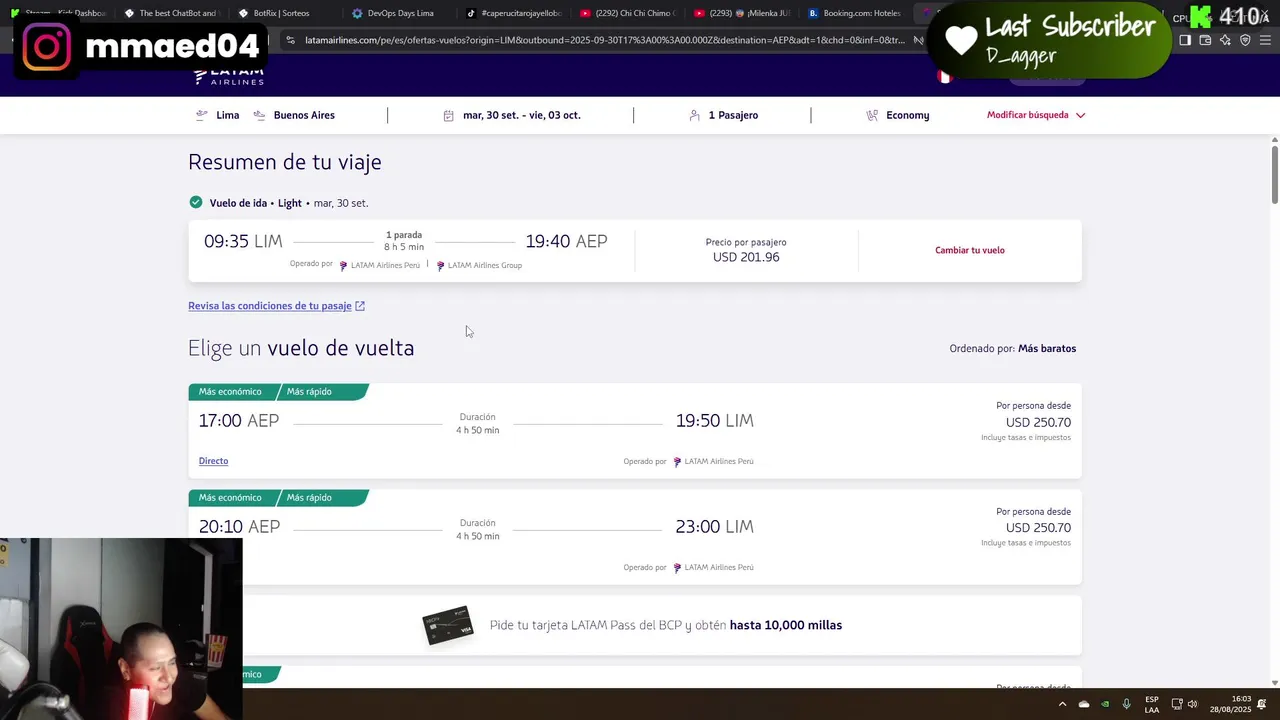Viewport: 1280px width, 720px height.
Task: Click the browser address bar URL
Action: [605, 40]
